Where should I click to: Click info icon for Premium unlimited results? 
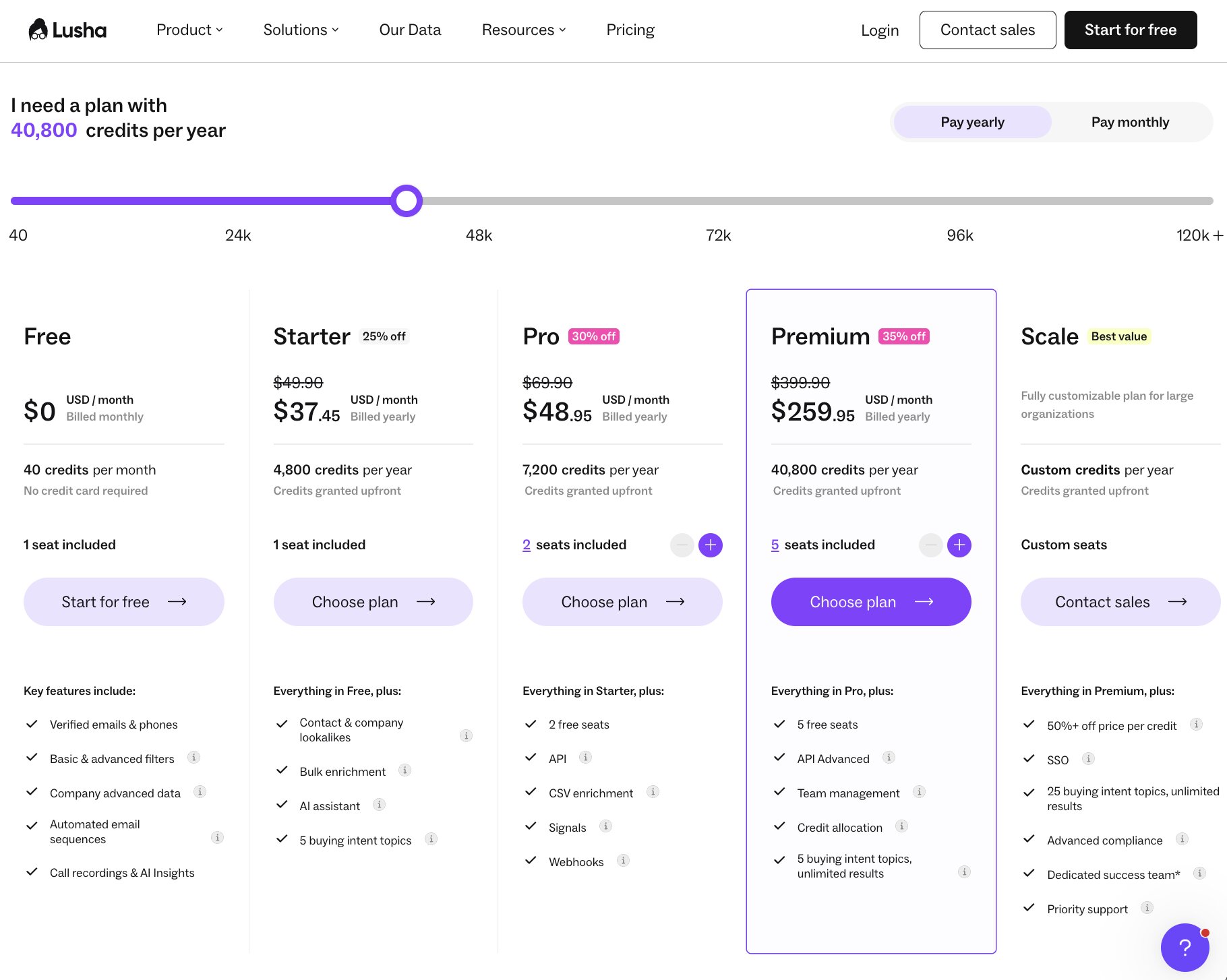tap(964, 872)
